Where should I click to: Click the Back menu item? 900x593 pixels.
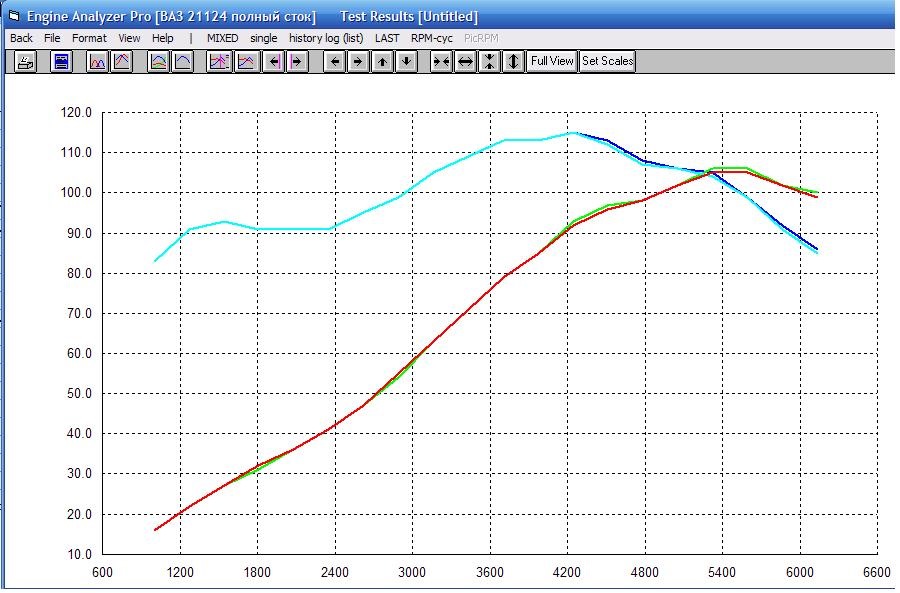pos(21,38)
